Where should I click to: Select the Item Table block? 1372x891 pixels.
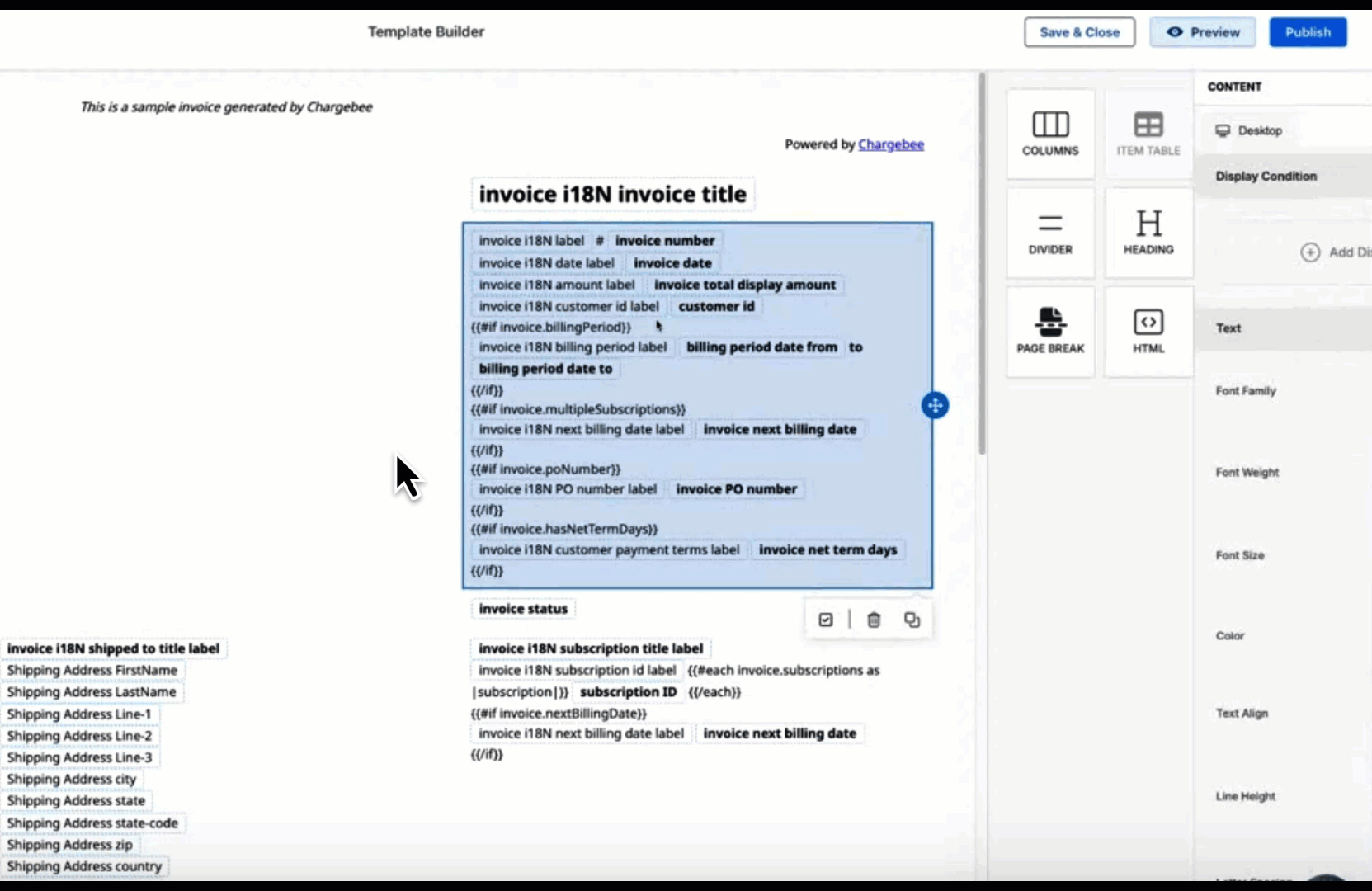1148,134
